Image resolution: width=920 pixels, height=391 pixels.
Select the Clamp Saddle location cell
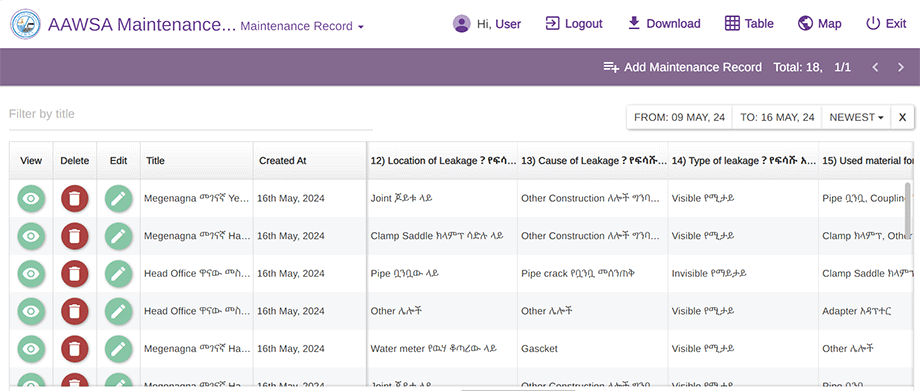pyautogui.click(x=442, y=236)
